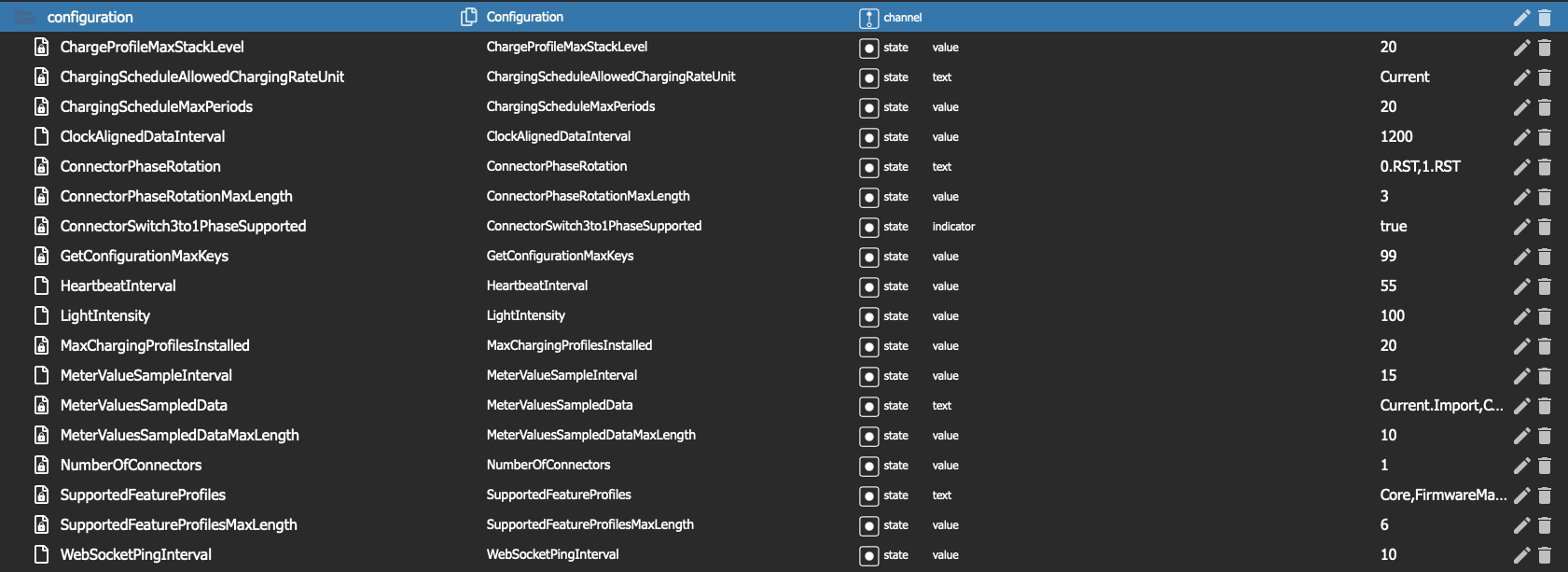This screenshot has height=572, width=1568.
Task: Click the state icon in NumberOfConnectors row
Action: pos(868,466)
